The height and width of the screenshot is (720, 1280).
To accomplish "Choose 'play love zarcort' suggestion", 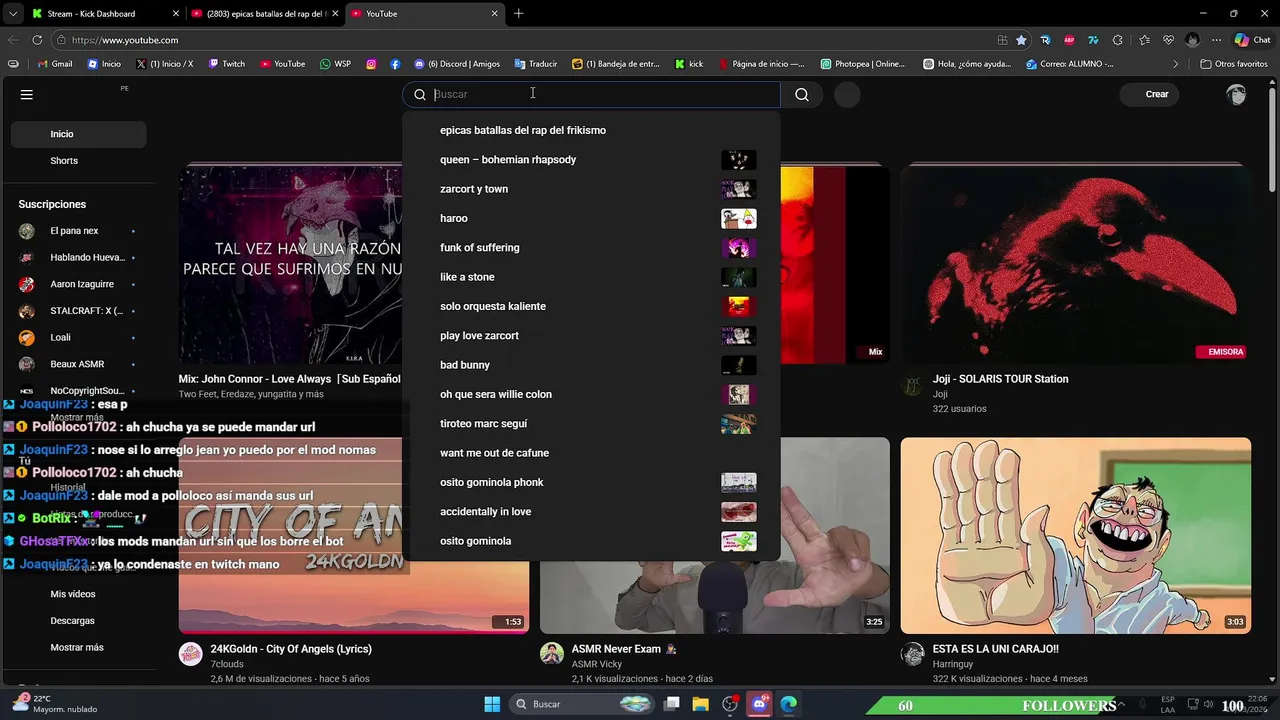I will [x=591, y=336].
